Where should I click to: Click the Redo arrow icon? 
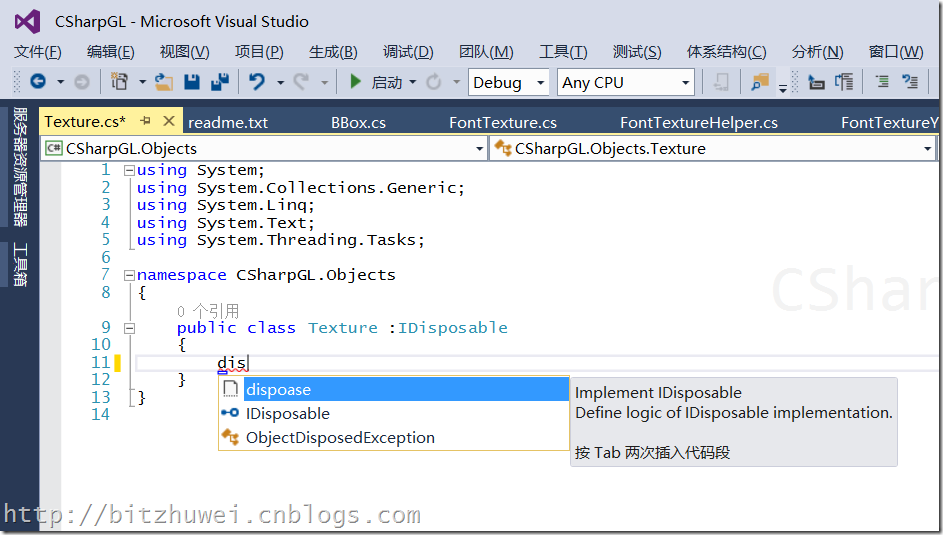(x=301, y=81)
